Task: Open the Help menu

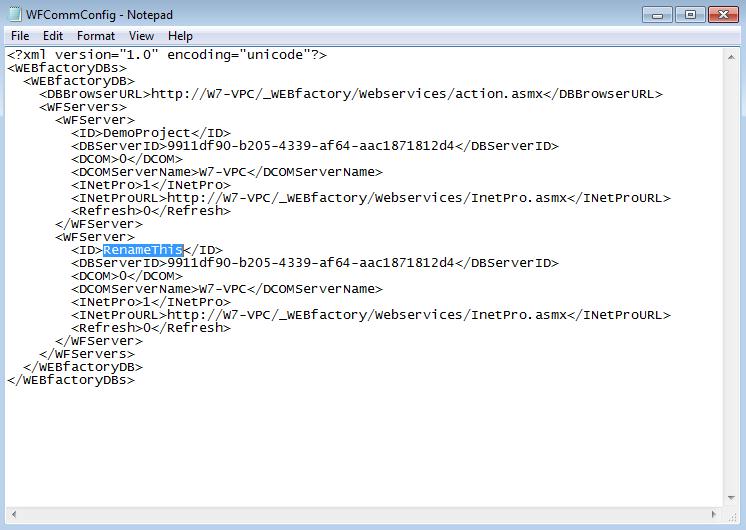Action: 180,36
